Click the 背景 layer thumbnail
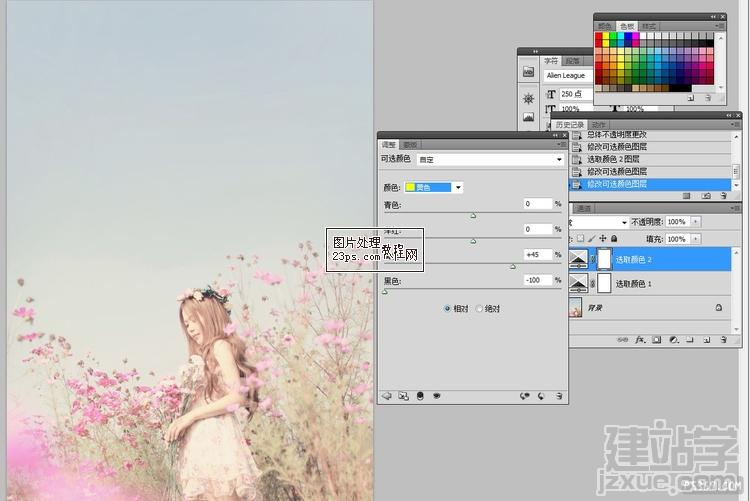 coord(576,307)
